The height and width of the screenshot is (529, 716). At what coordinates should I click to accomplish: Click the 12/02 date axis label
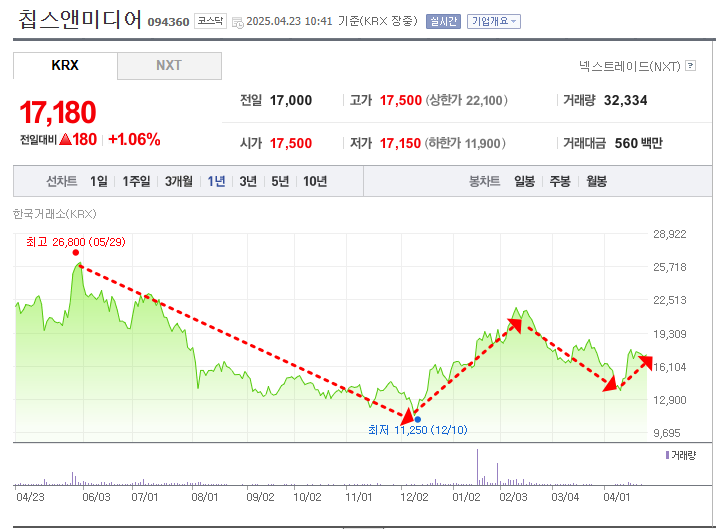pyautogui.click(x=414, y=497)
